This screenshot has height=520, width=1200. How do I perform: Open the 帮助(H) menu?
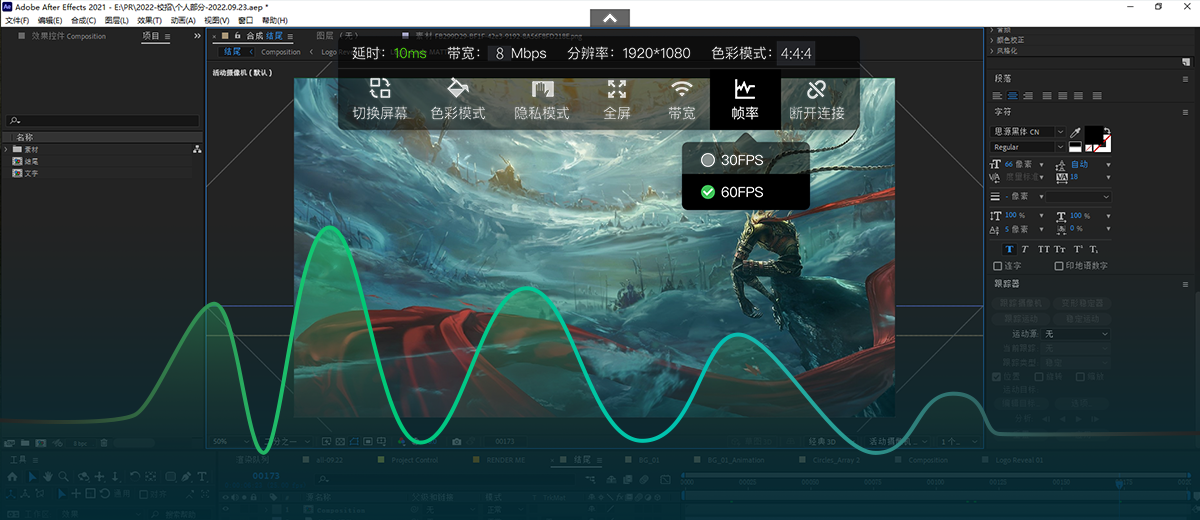pyautogui.click(x=274, y=20)
